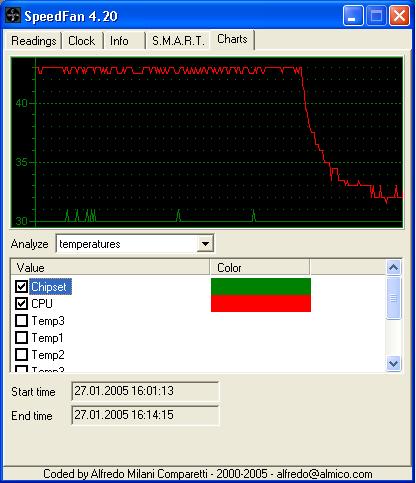The image size is (416, 483).
Task: Uncheck the Chipset temperature checkbox
Action: pos(22,286)
